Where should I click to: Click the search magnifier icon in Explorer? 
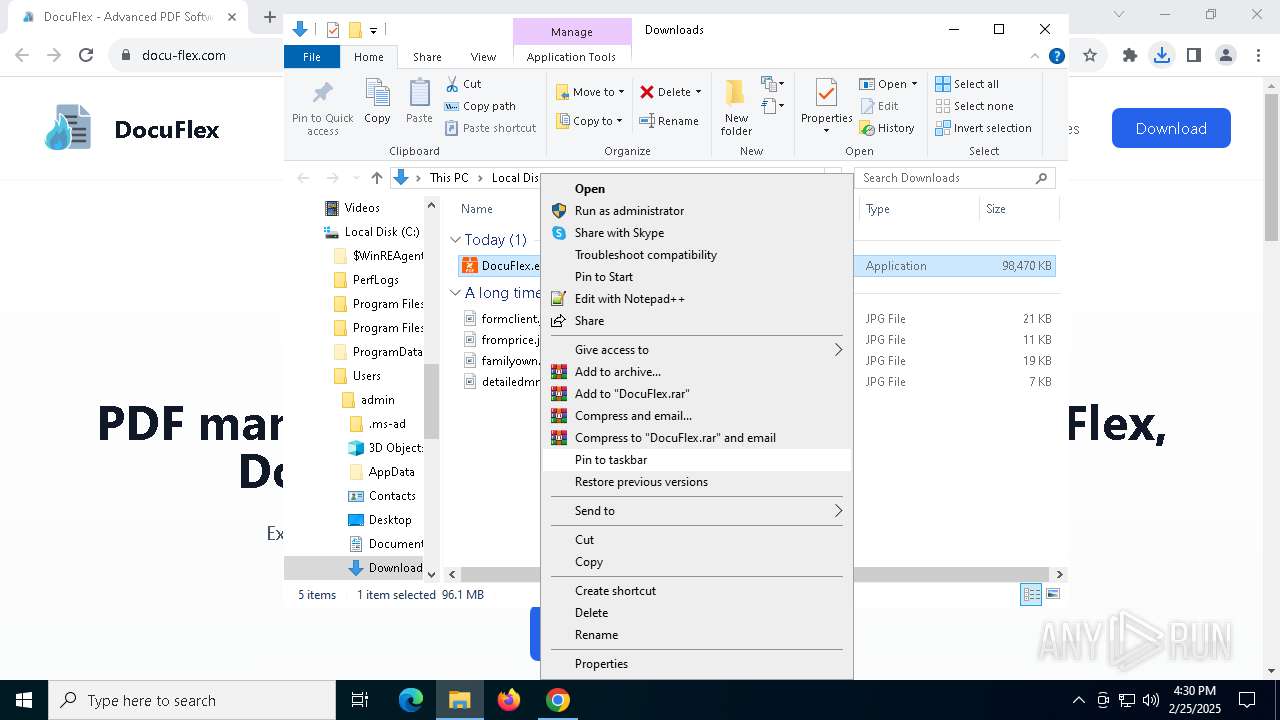1041,178
